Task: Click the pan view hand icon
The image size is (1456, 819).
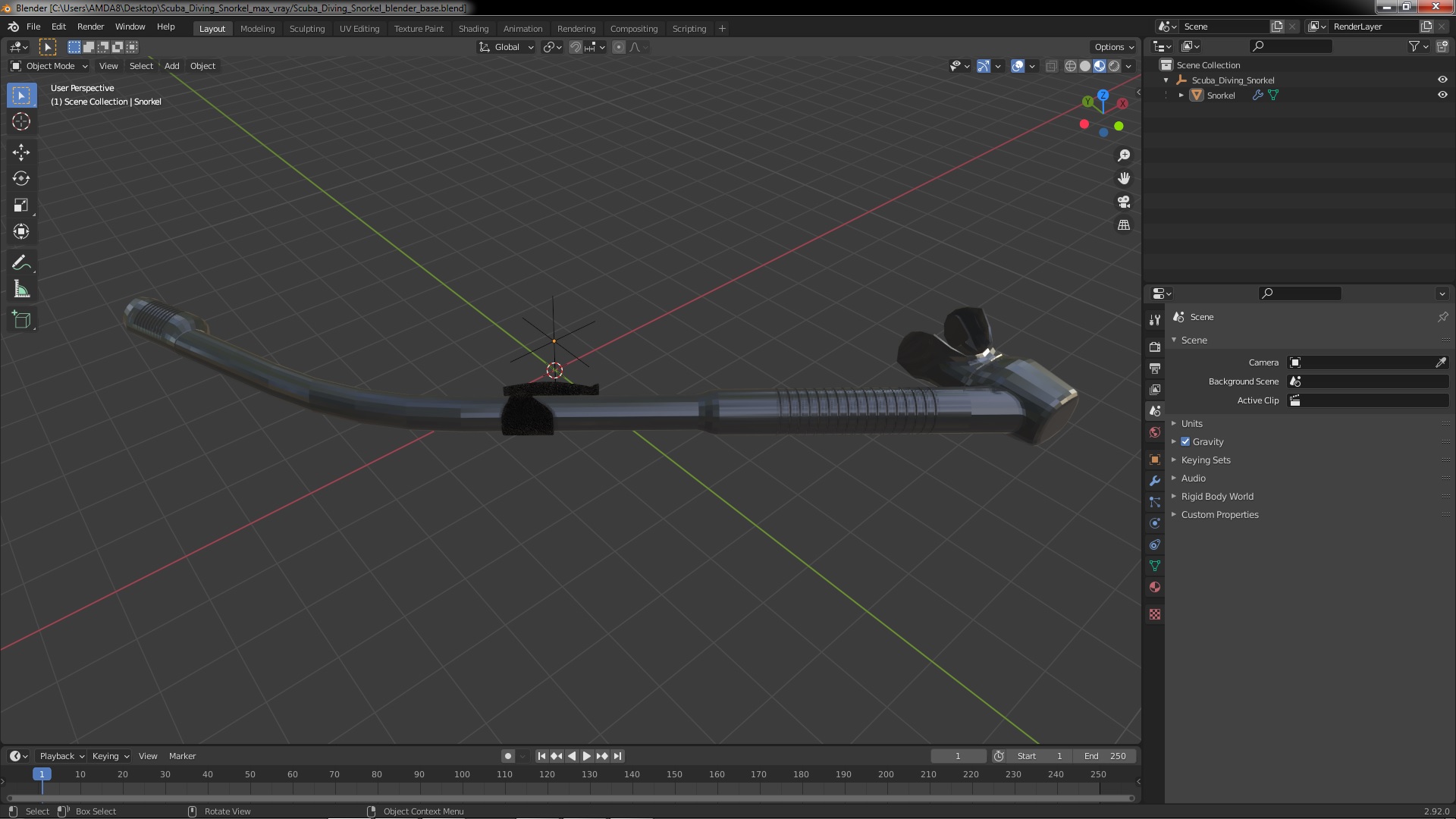Action: click(1124, 178)
